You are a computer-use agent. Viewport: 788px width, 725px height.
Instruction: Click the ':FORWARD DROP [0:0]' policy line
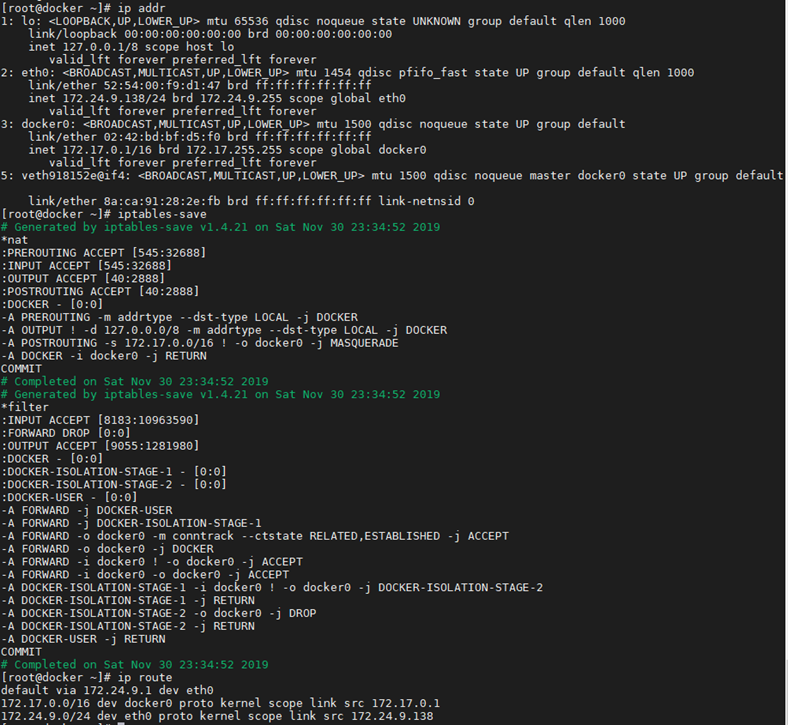click(x=66, y=433)
